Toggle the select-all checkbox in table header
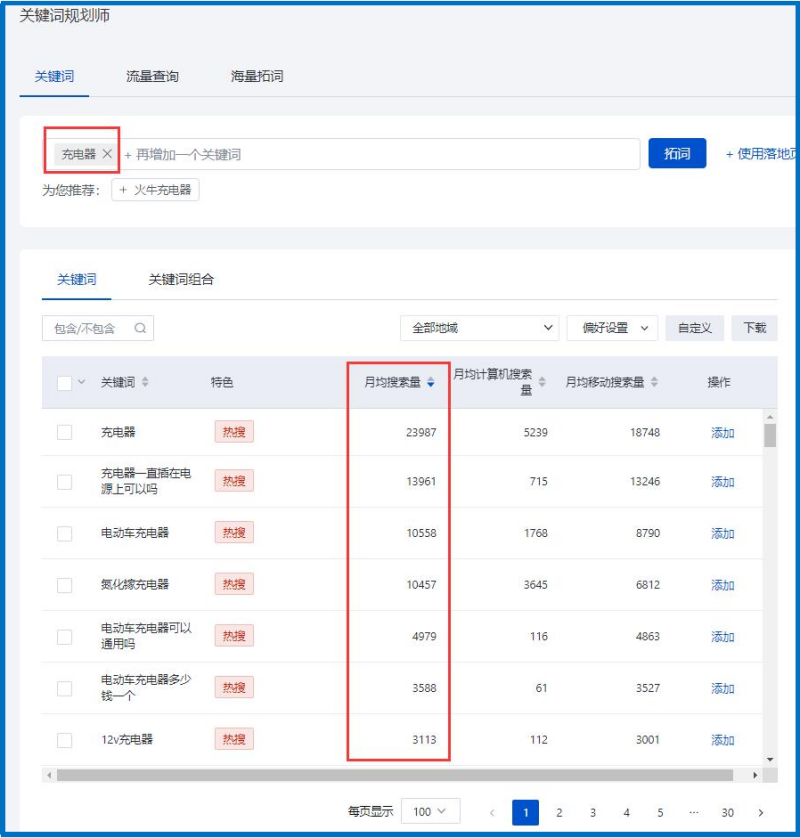 [65, 383]
